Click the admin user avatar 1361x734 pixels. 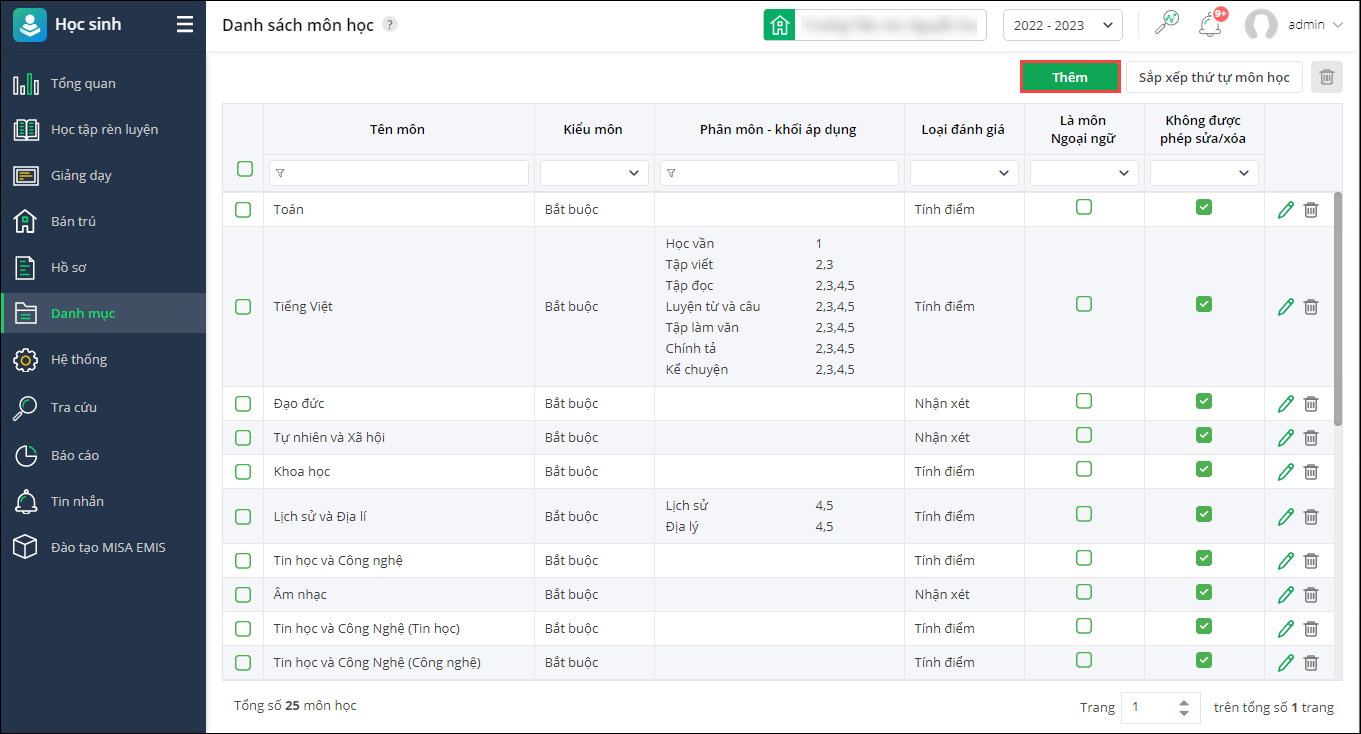(1261, 25)
